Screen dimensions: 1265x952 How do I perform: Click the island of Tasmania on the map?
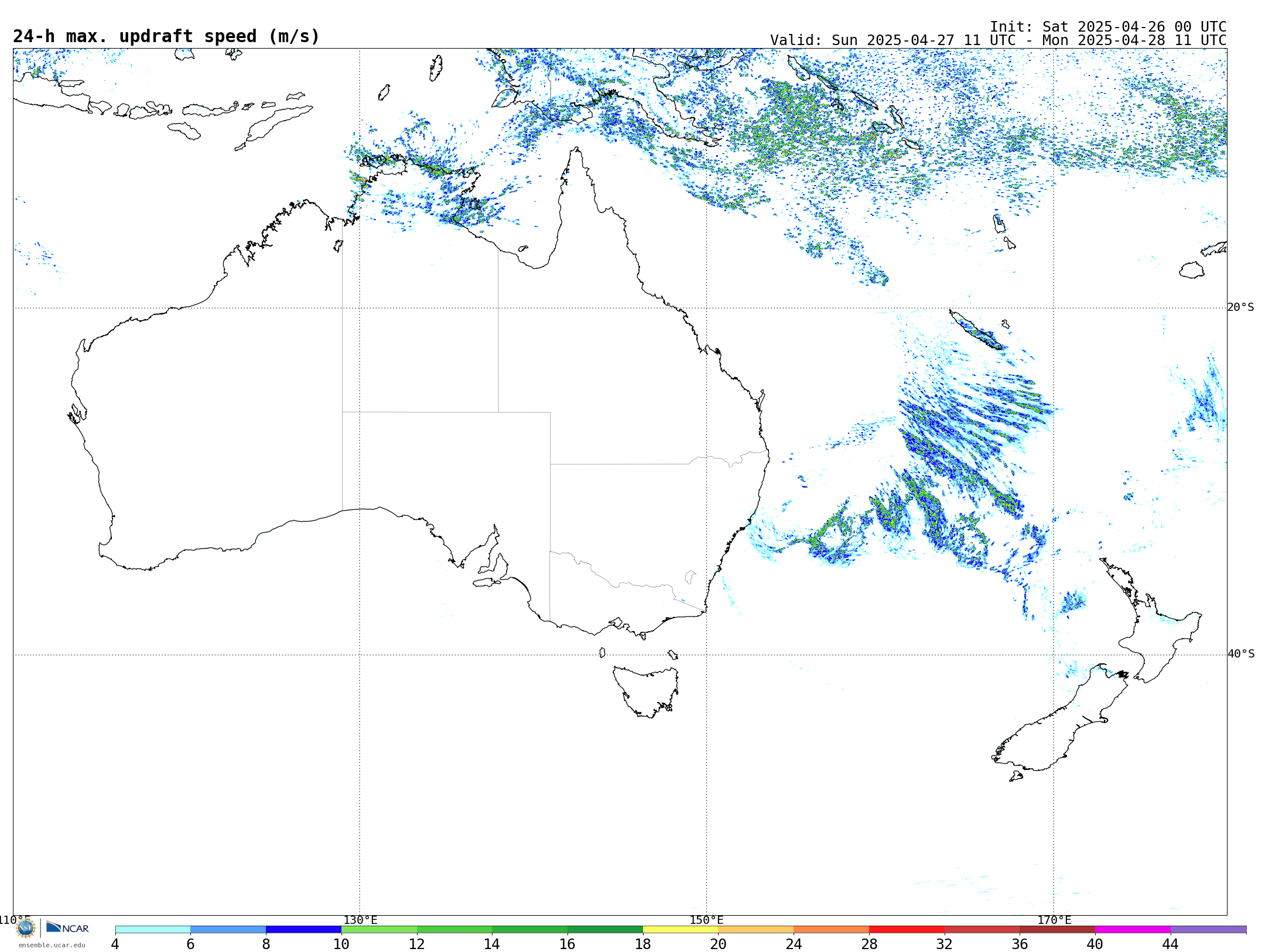(x=646, y=691)
